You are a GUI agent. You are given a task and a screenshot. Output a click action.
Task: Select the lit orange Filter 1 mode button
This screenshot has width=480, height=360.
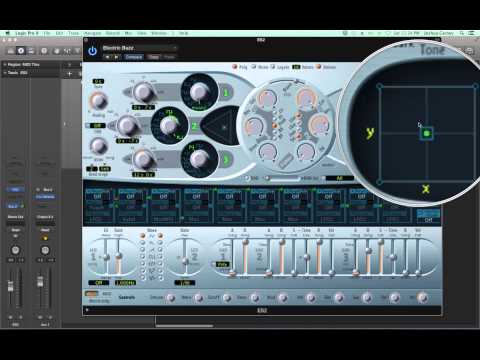tap(275, 126)
